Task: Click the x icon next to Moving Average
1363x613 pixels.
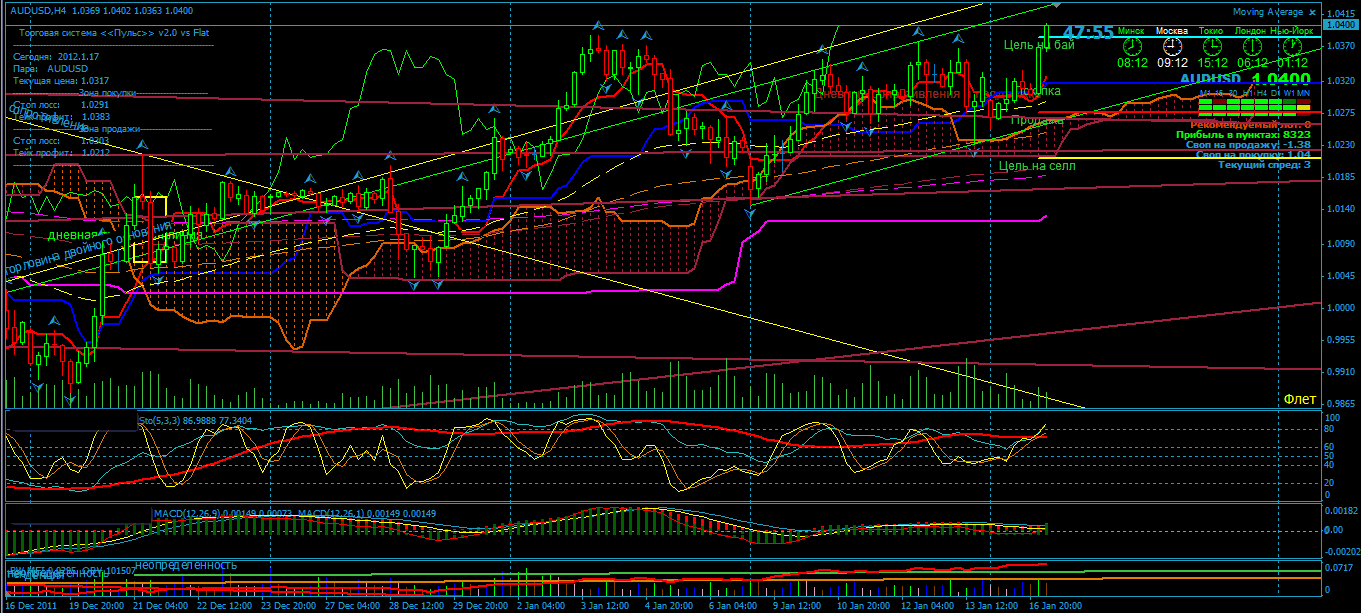Action: tap(1313, 12)
